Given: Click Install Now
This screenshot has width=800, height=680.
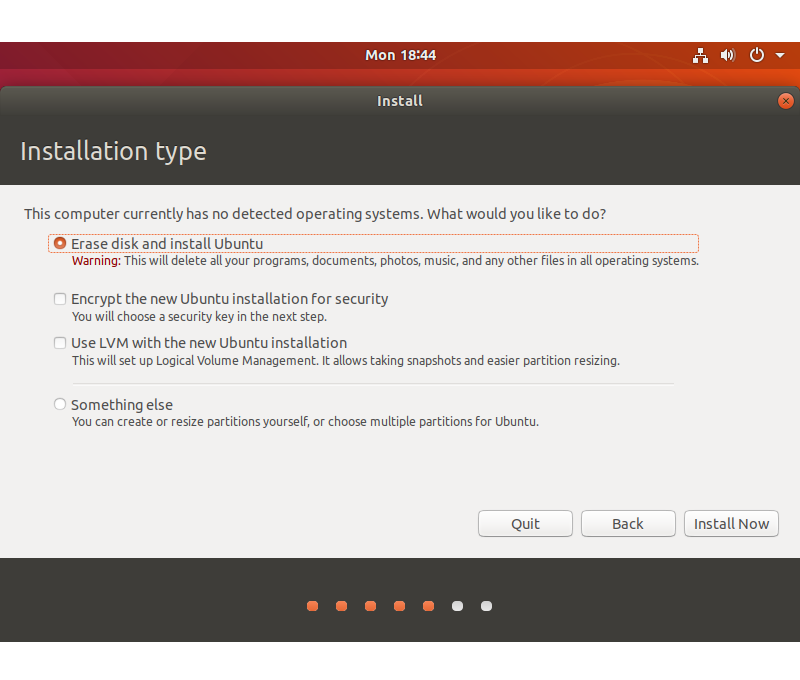Looking at the screenshot, I should 731,523.
